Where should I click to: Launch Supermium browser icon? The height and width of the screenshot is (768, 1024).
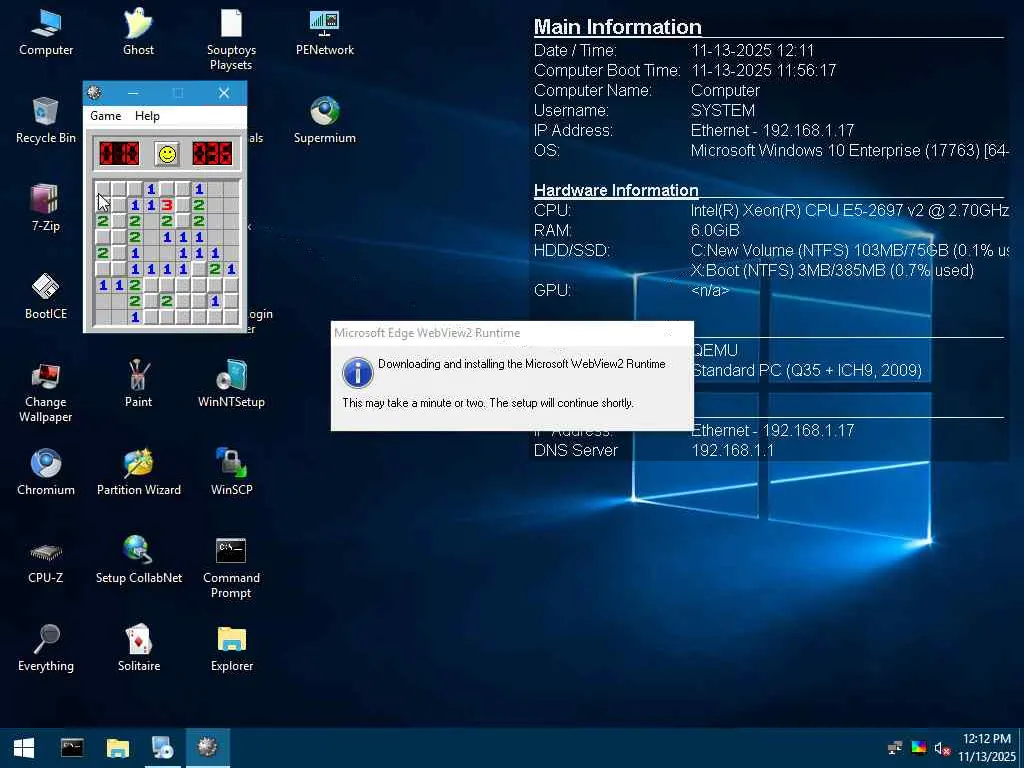[x=325, y=121]
